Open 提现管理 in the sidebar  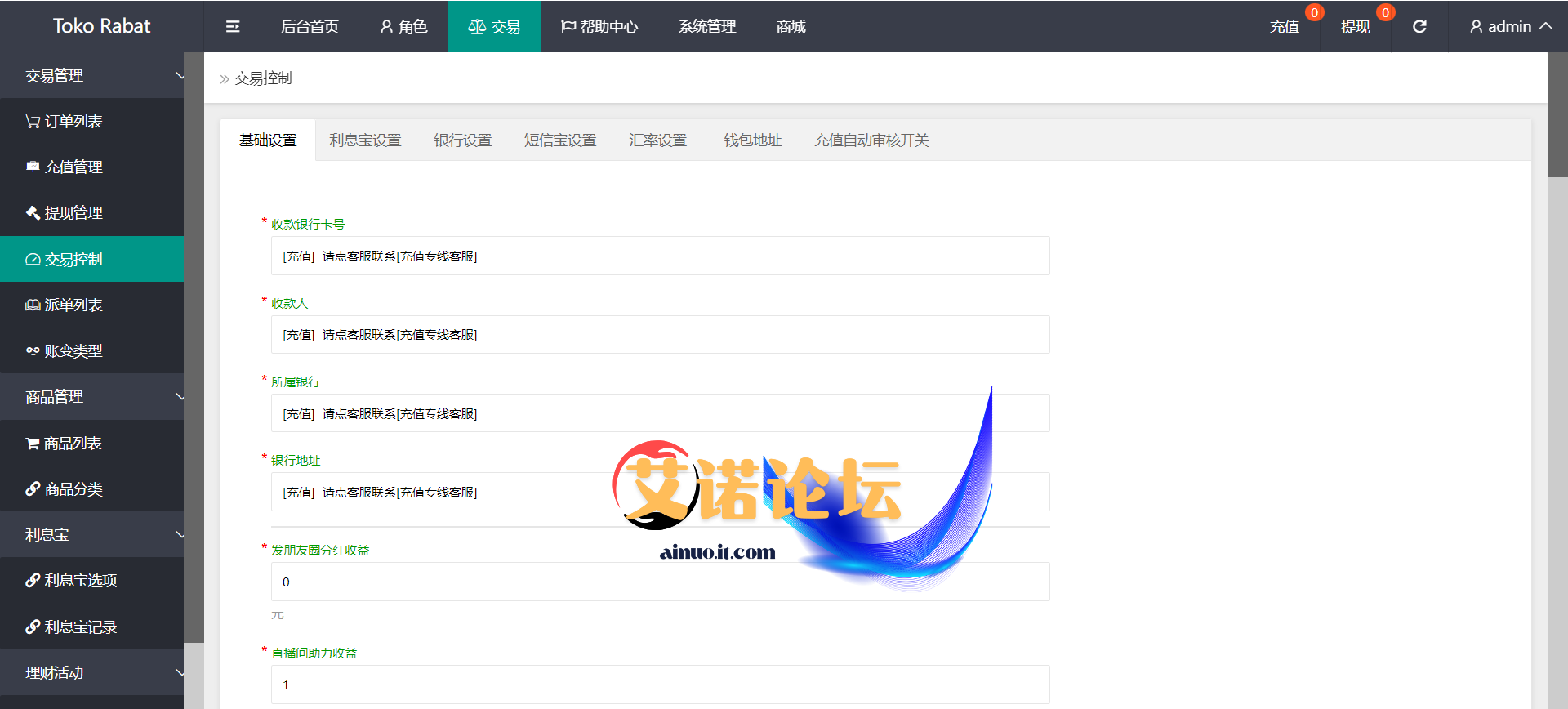point(91,213)
